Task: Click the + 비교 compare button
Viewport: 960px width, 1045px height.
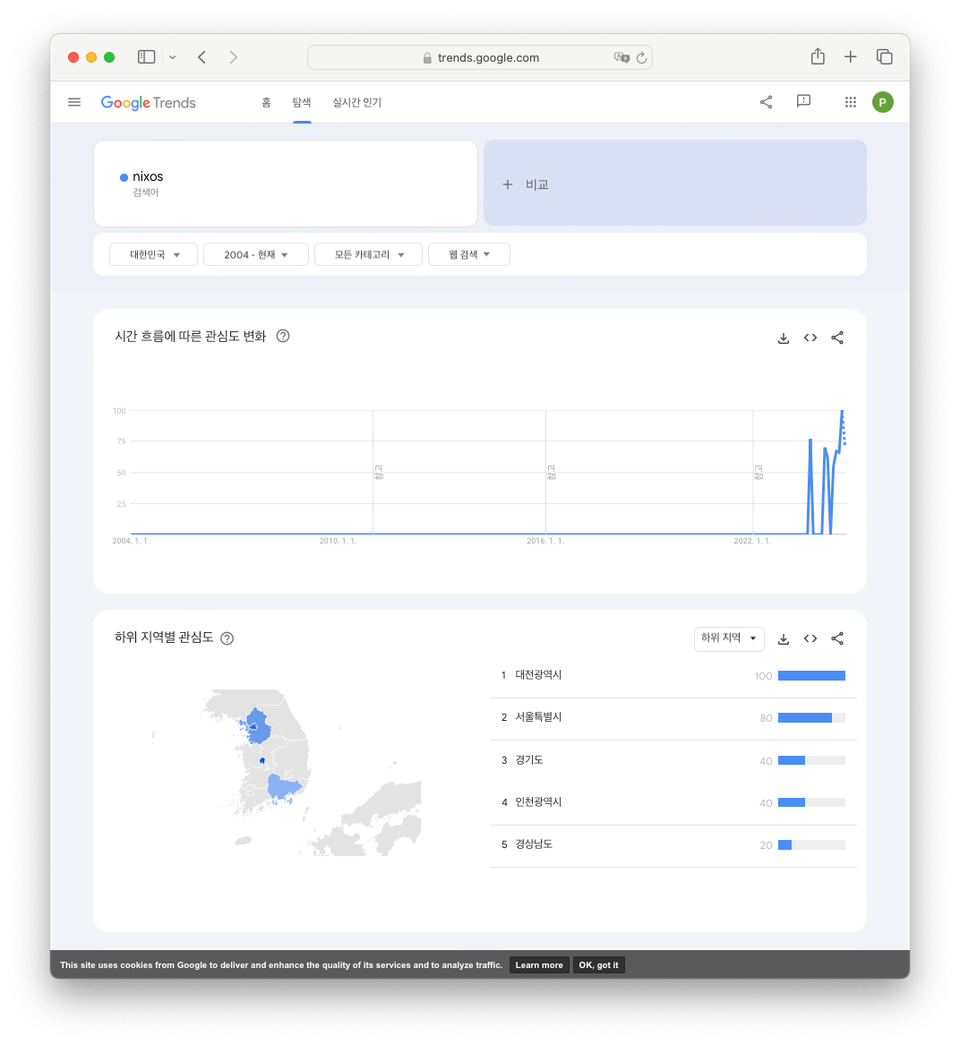Action: pyautogui.click(x=675, y=183)
